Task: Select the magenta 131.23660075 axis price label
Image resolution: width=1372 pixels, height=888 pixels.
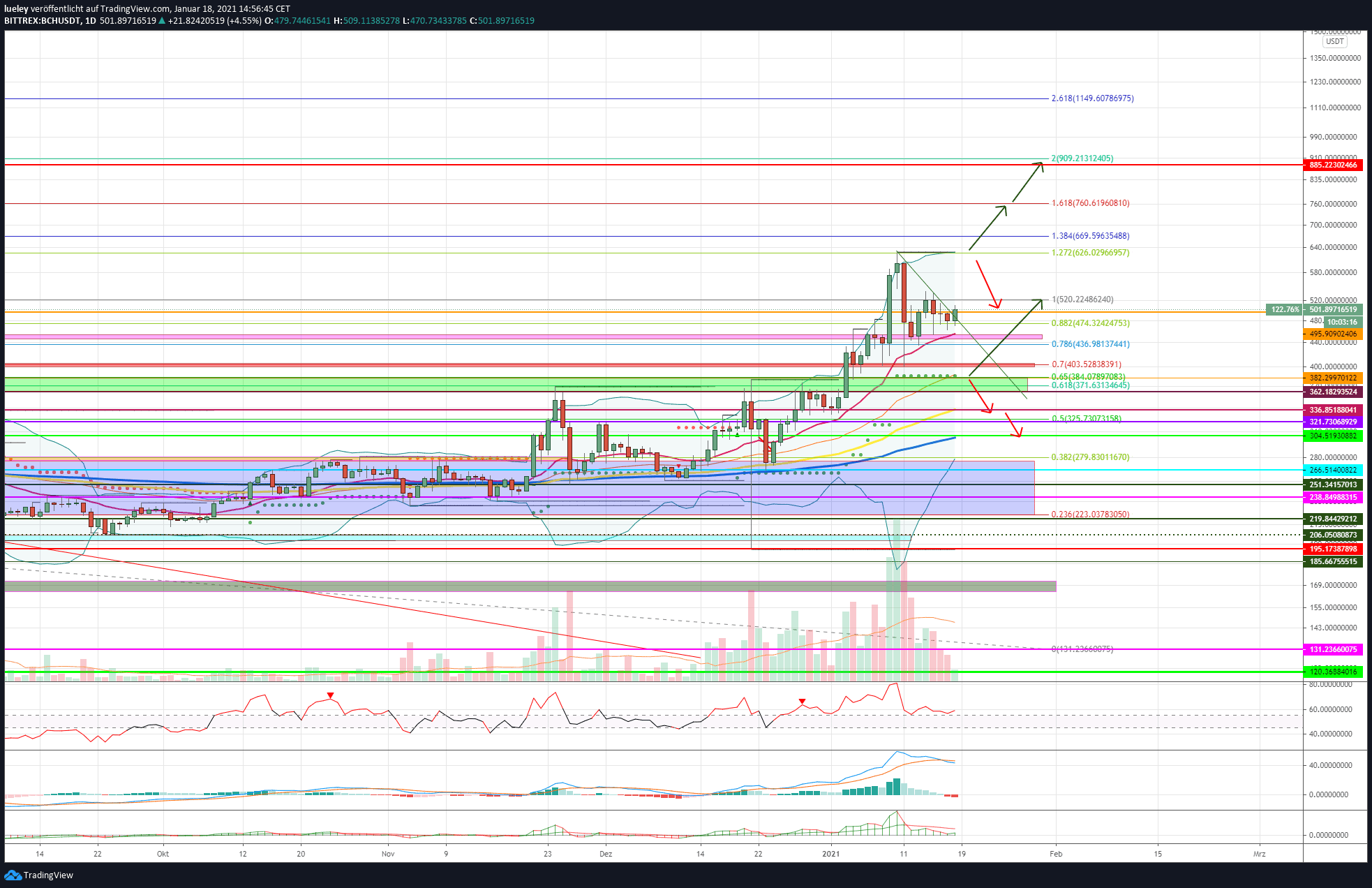Action: coord(1333,650)
